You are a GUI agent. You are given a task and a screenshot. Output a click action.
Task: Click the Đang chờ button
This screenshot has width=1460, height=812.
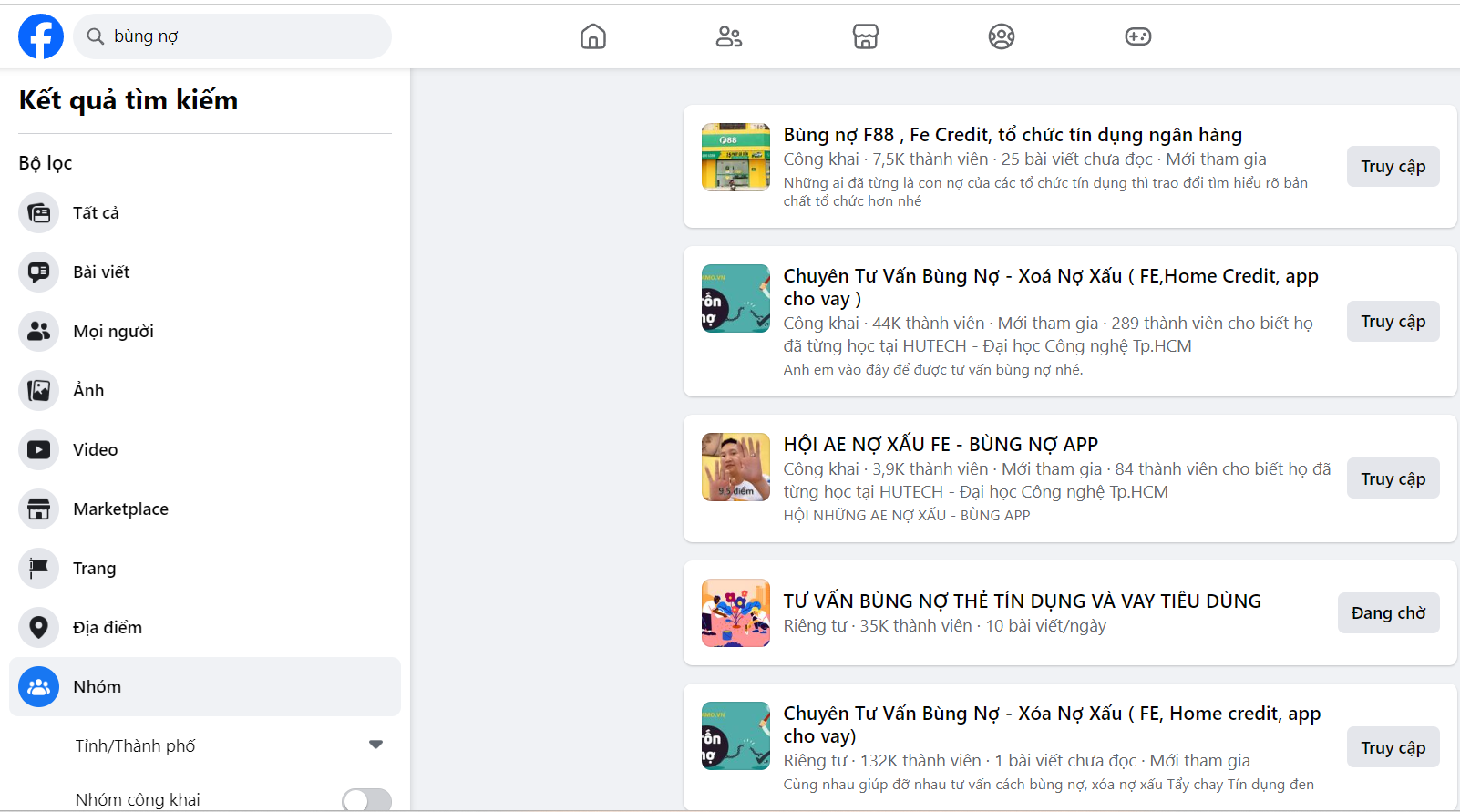(1388, 612)
